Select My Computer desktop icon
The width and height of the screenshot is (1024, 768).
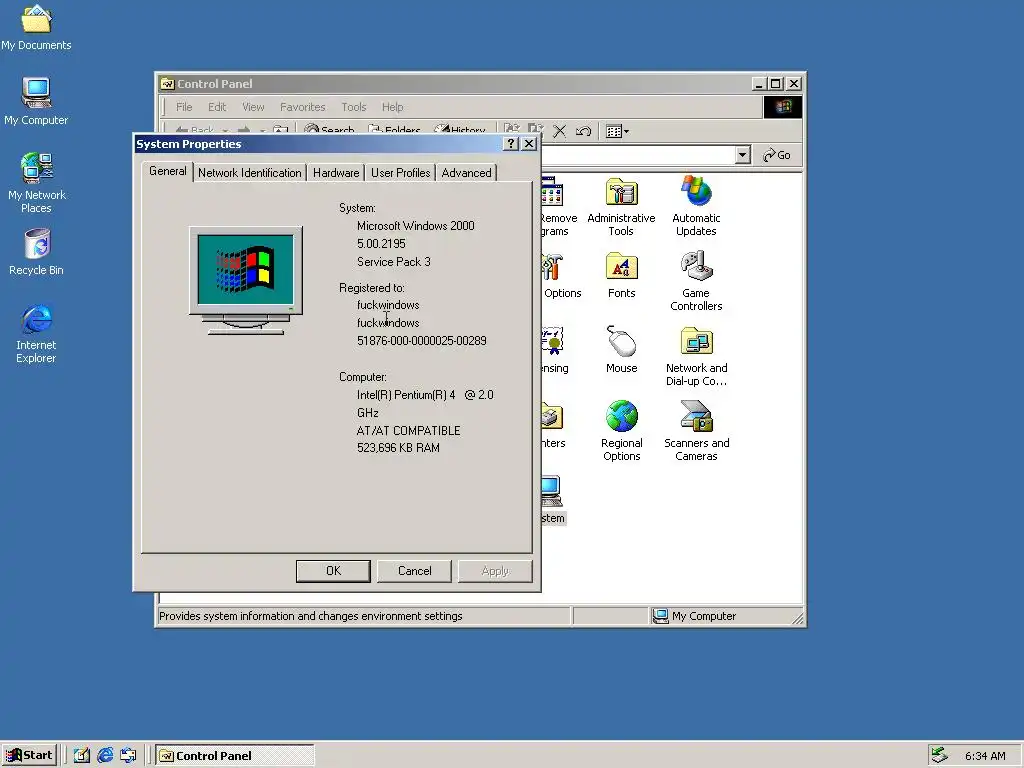(x=36, y=101)
